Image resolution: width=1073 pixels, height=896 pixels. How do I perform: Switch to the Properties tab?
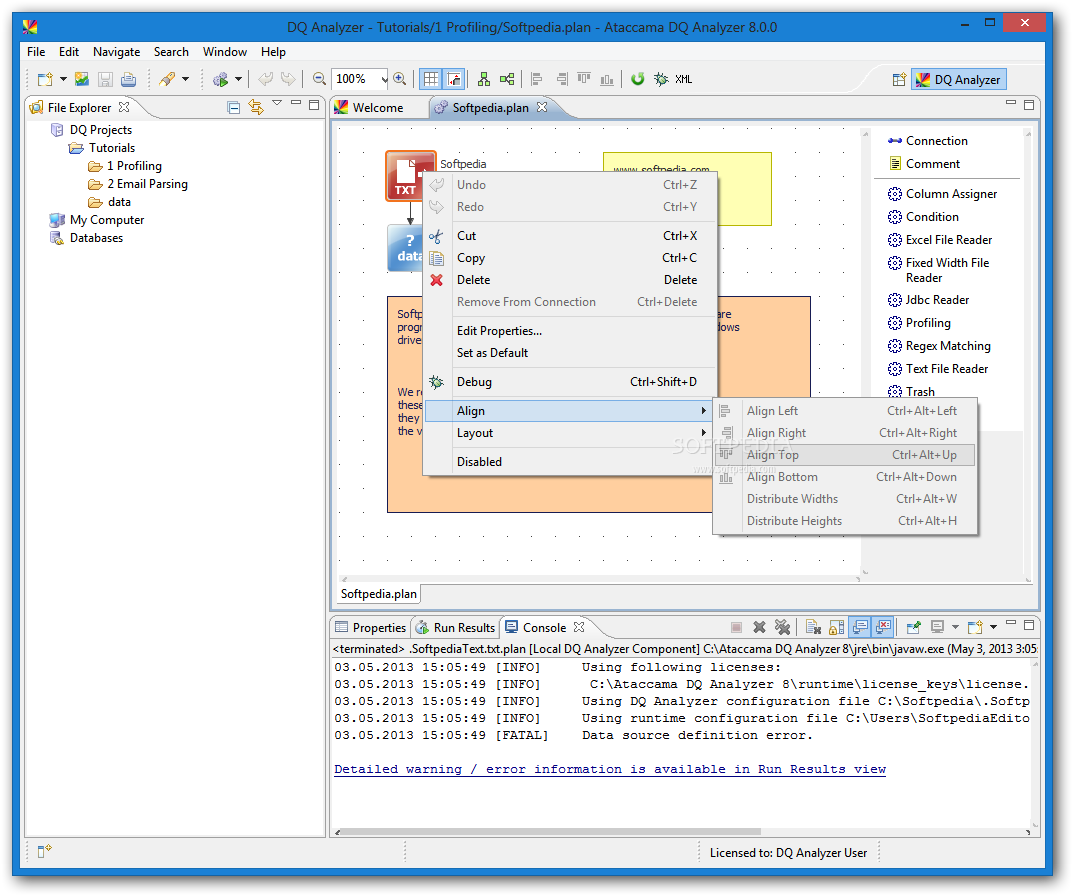point(370,628)
